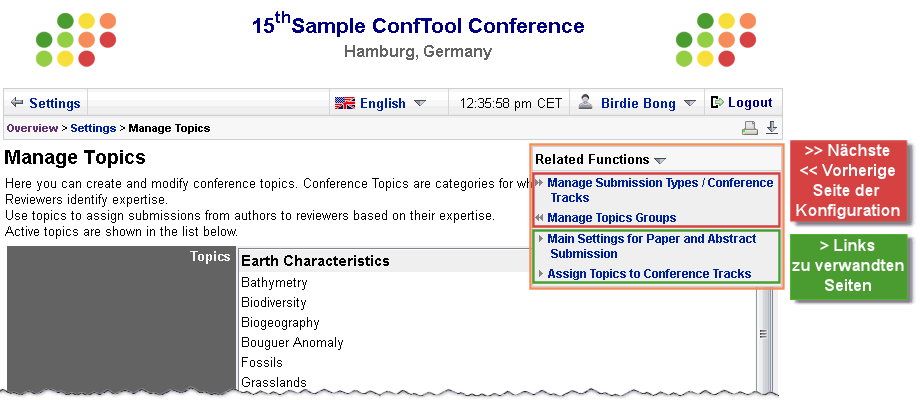The width and height of the screenshot is (920, 400).
Task: Click the right ConfTool dotted logo
Action: [716, 39]
